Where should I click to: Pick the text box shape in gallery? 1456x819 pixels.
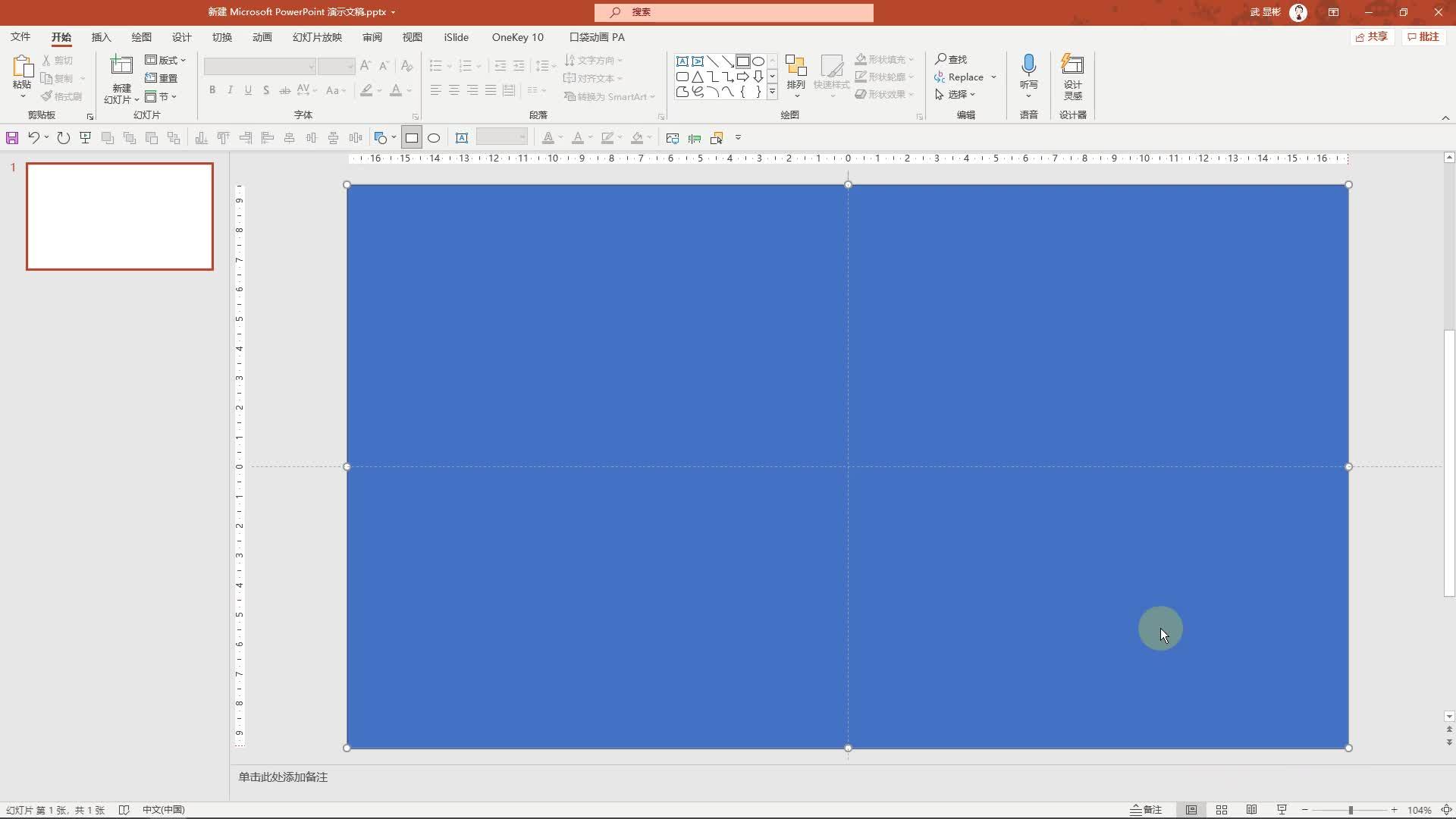682,61
